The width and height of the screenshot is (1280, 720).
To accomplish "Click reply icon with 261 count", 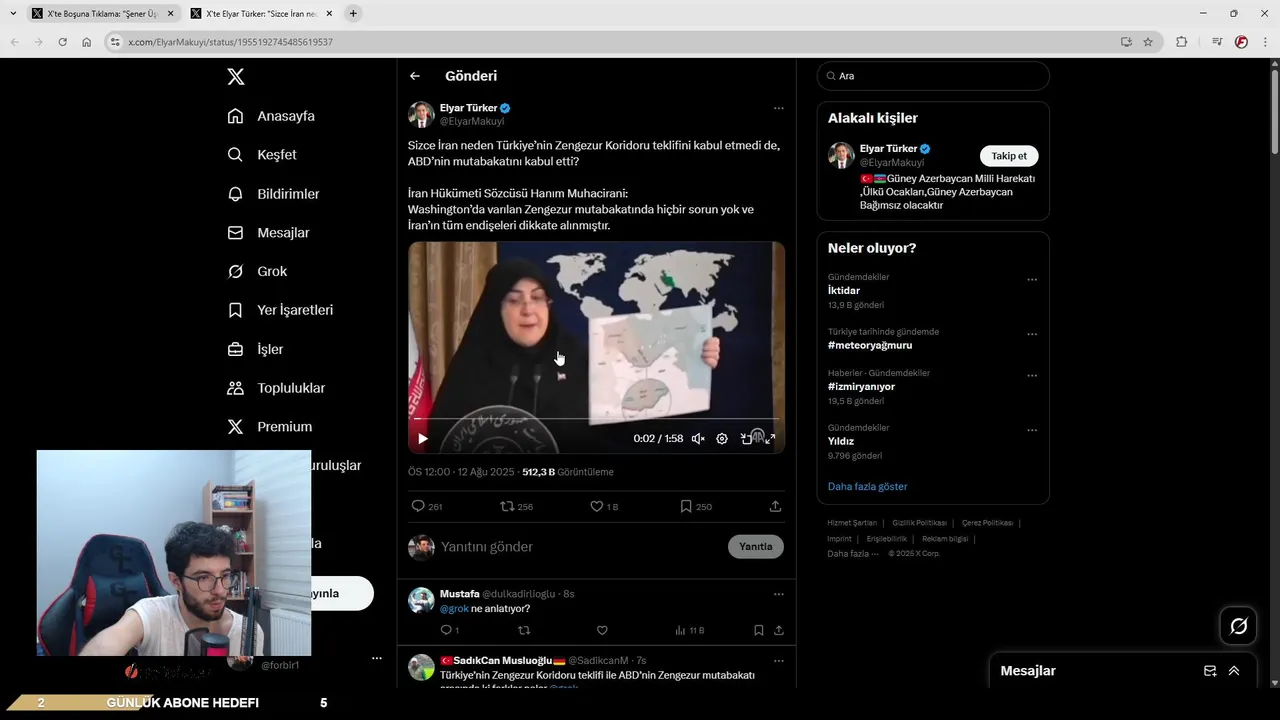I will [427, 506].
